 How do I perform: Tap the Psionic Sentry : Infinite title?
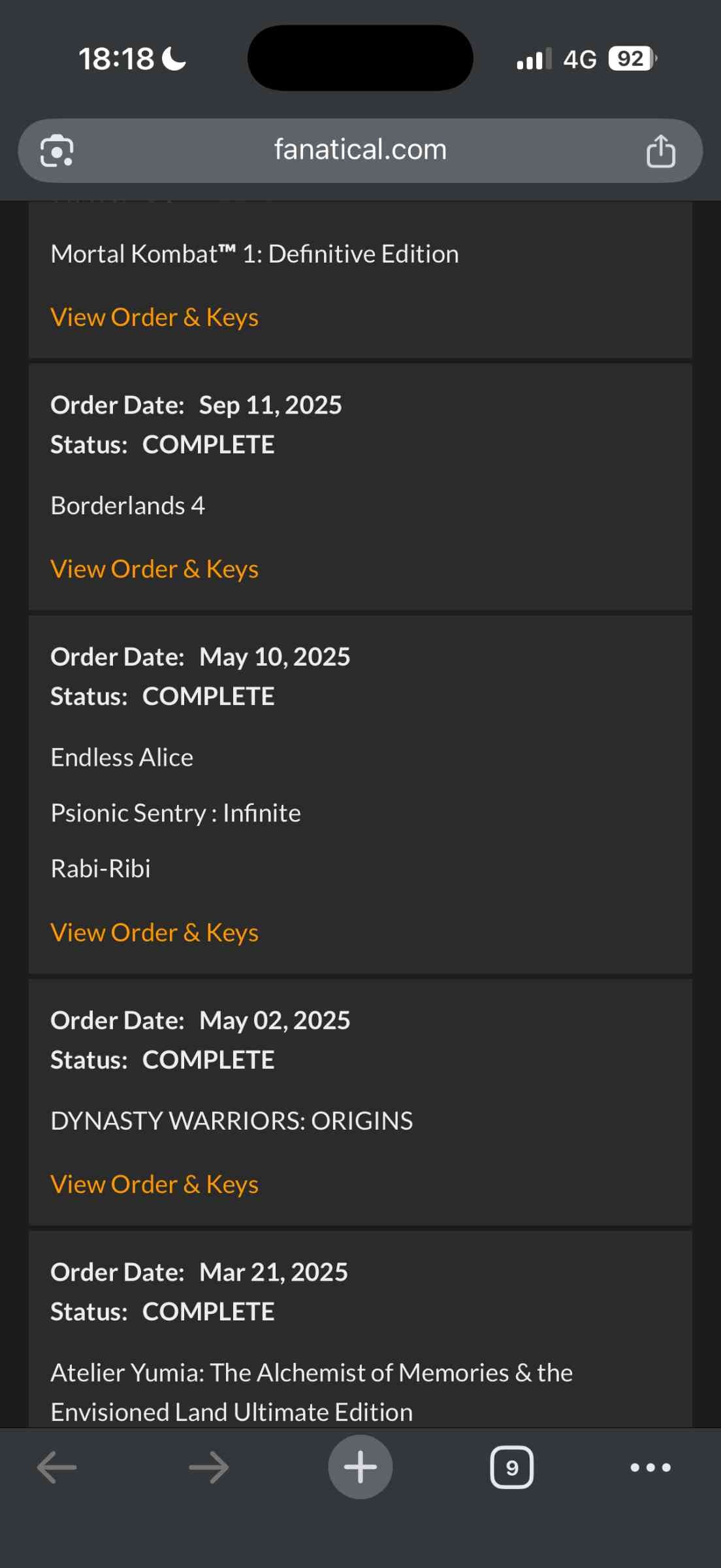[x=176, y=813]
